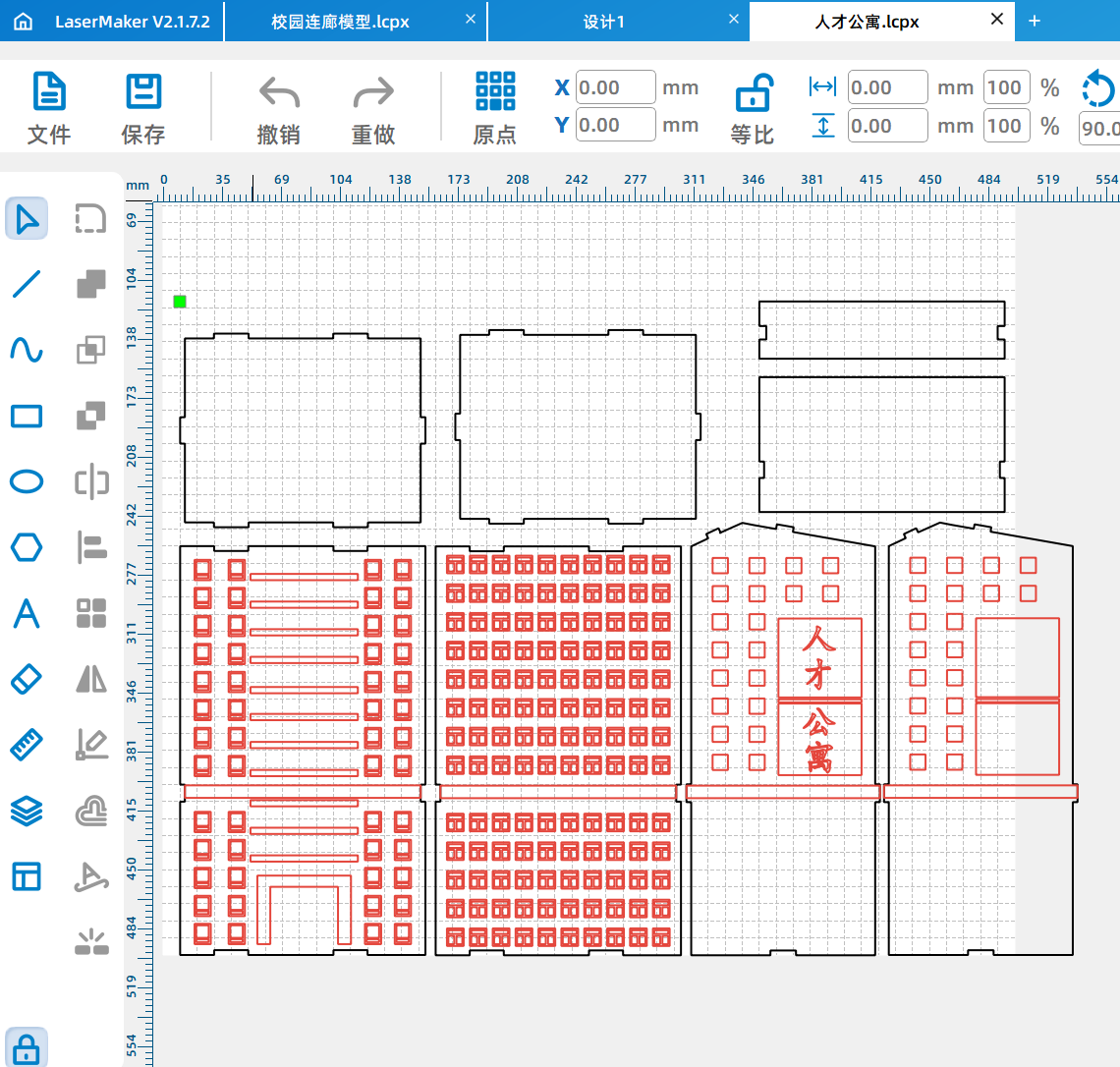This screenshot has width=1120, height=1067.
Task: Pick the curve drawing tool
Action: point(28,350)
